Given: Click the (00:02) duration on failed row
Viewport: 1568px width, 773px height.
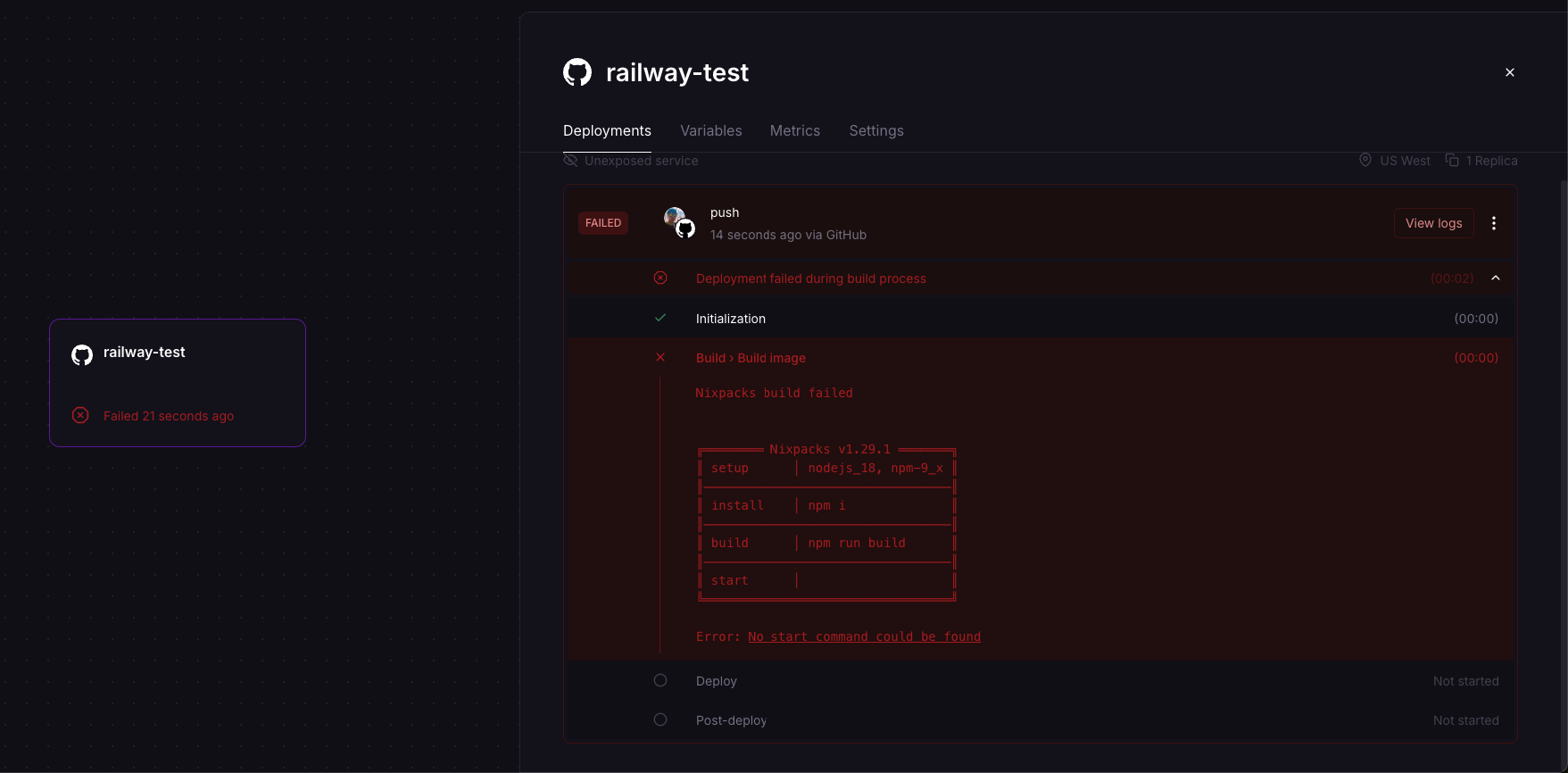Looking at the screenshot, I should tap(1452, 278).
